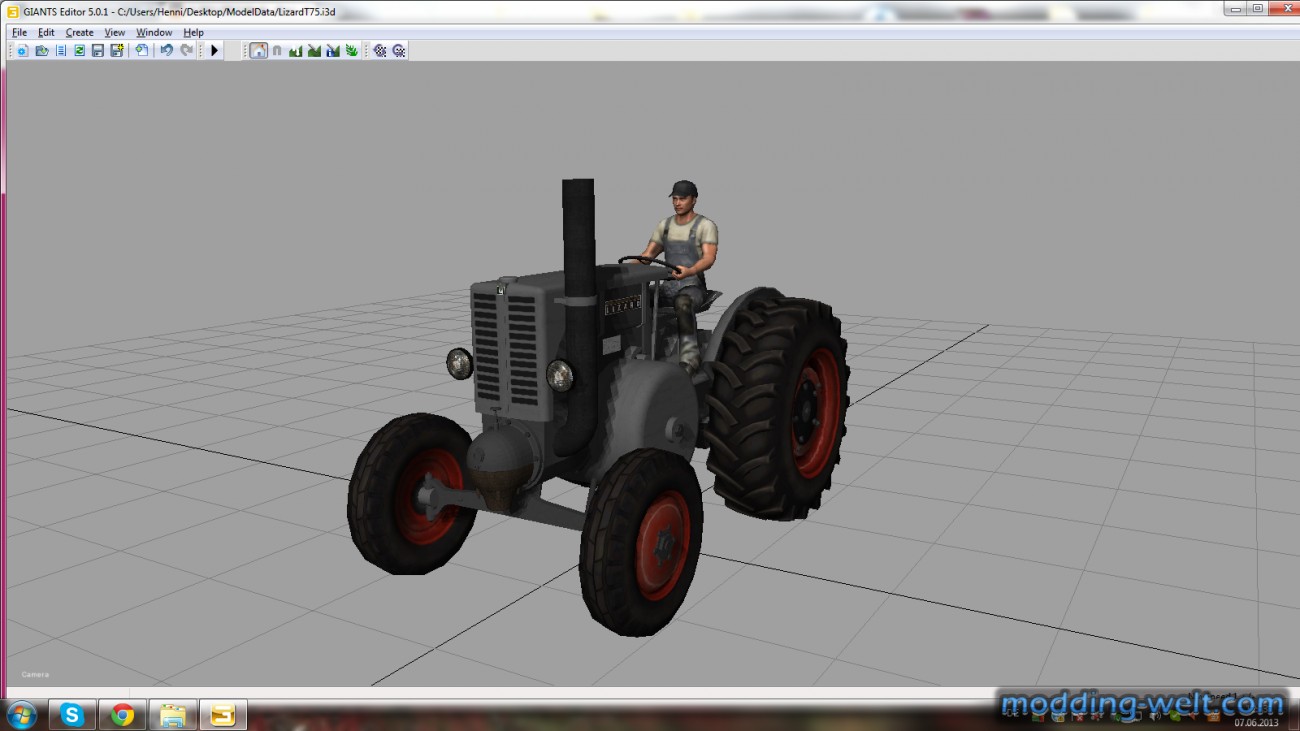This screenshot has height=731, width=1300.
Task: Click the New scene toolbar icon
Action: point(22,50)
